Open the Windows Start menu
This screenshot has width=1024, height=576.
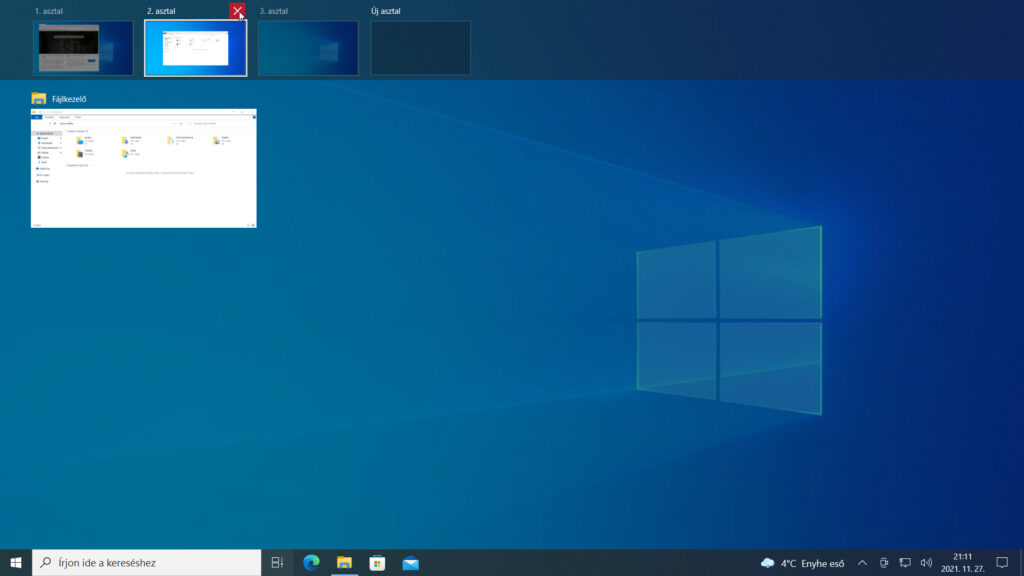(16, 562)
